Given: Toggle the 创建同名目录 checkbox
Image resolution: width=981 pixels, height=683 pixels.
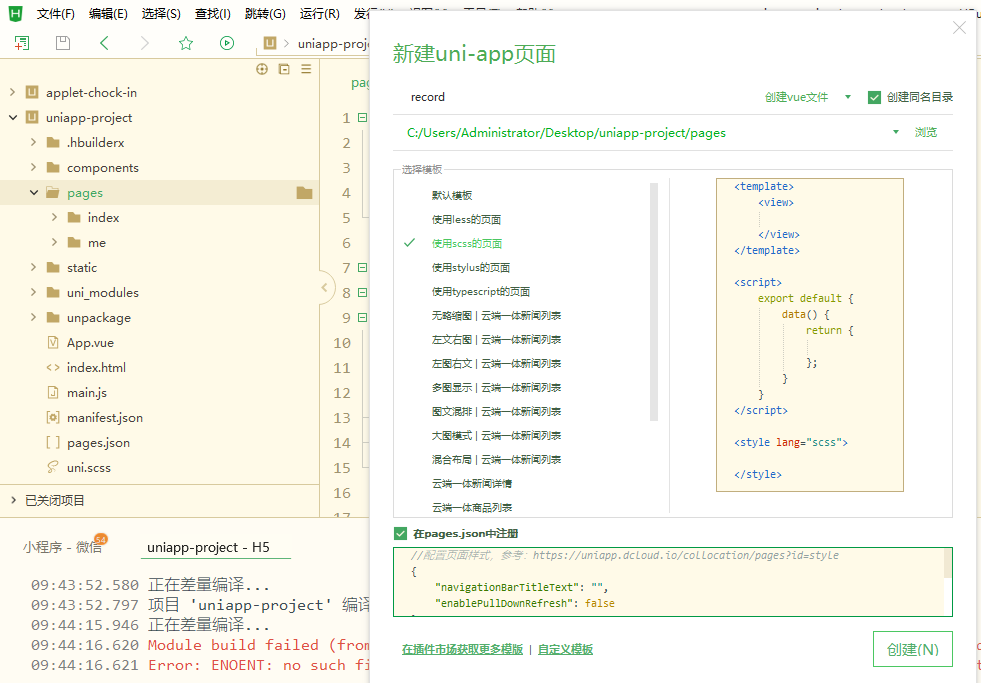Looking at the screenshot, I should (x=874, y=97).
